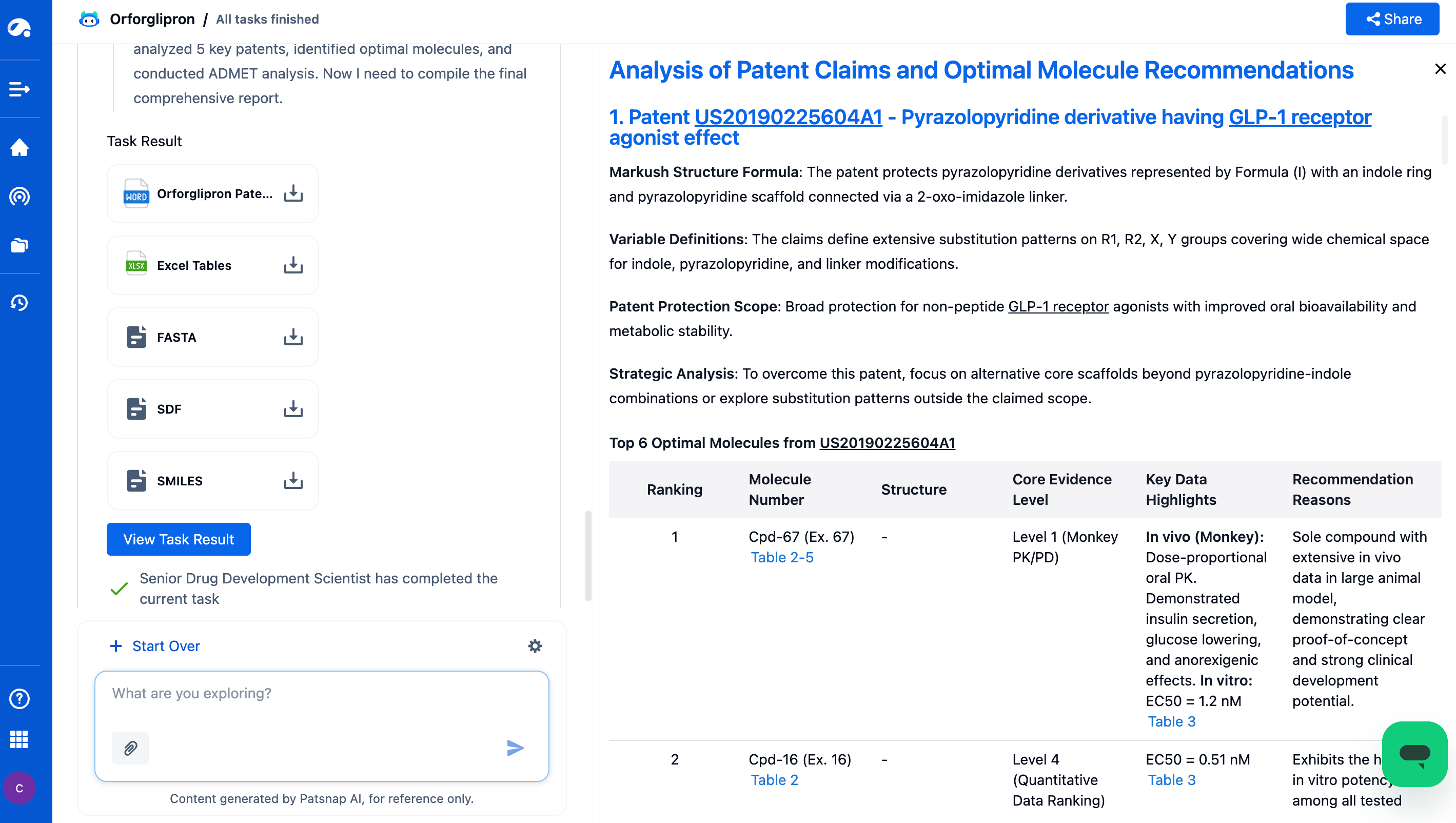Download the SMILES file
This screenshot has height=823, width=1456.
click(293, 480)
